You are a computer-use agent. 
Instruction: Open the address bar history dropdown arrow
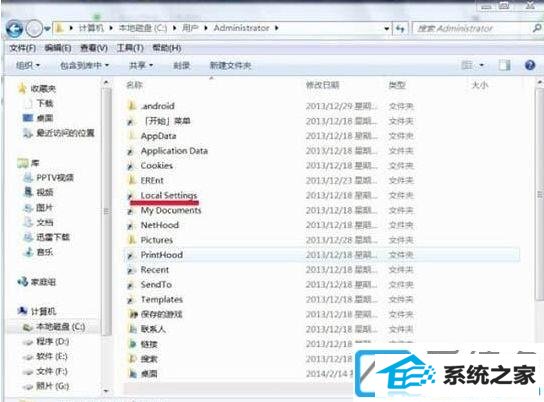click(386, 28)
